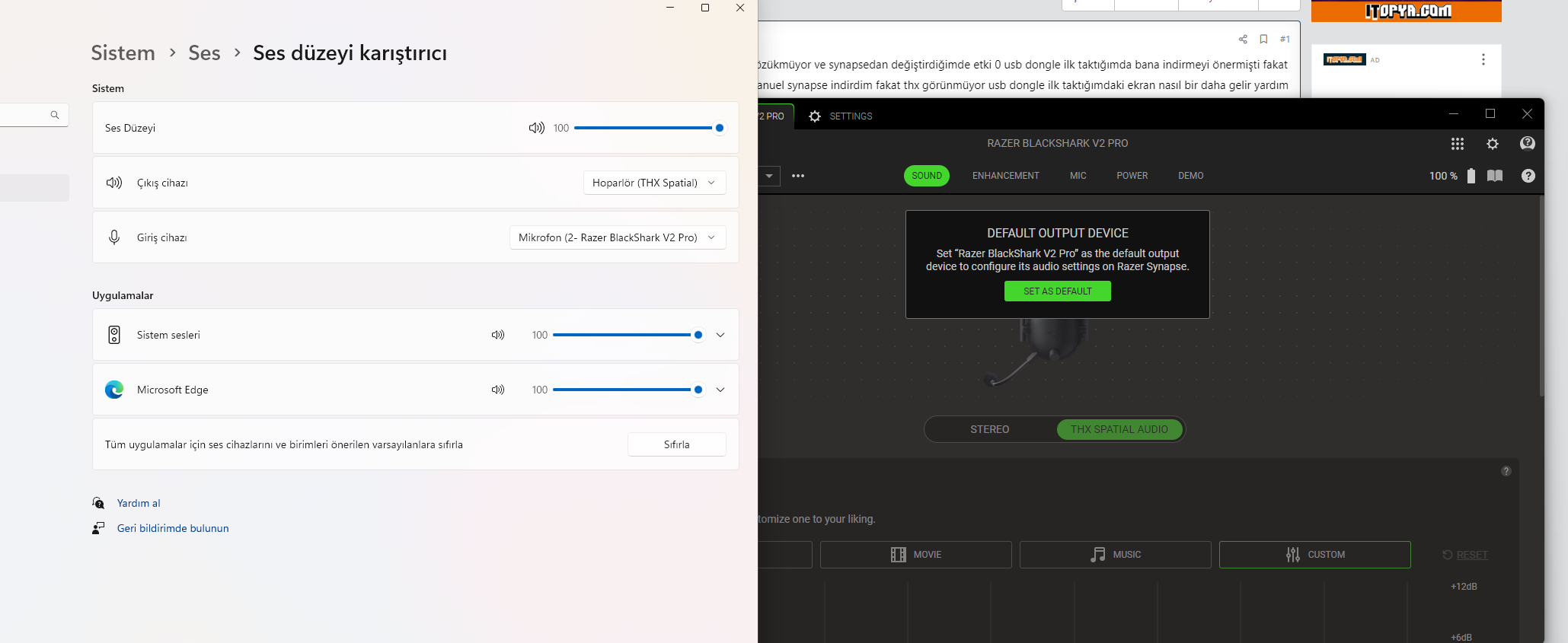Viewport: 1568px width, 643px height.
Task: Click the share icon on forum post
Action: coord(1243,39)
